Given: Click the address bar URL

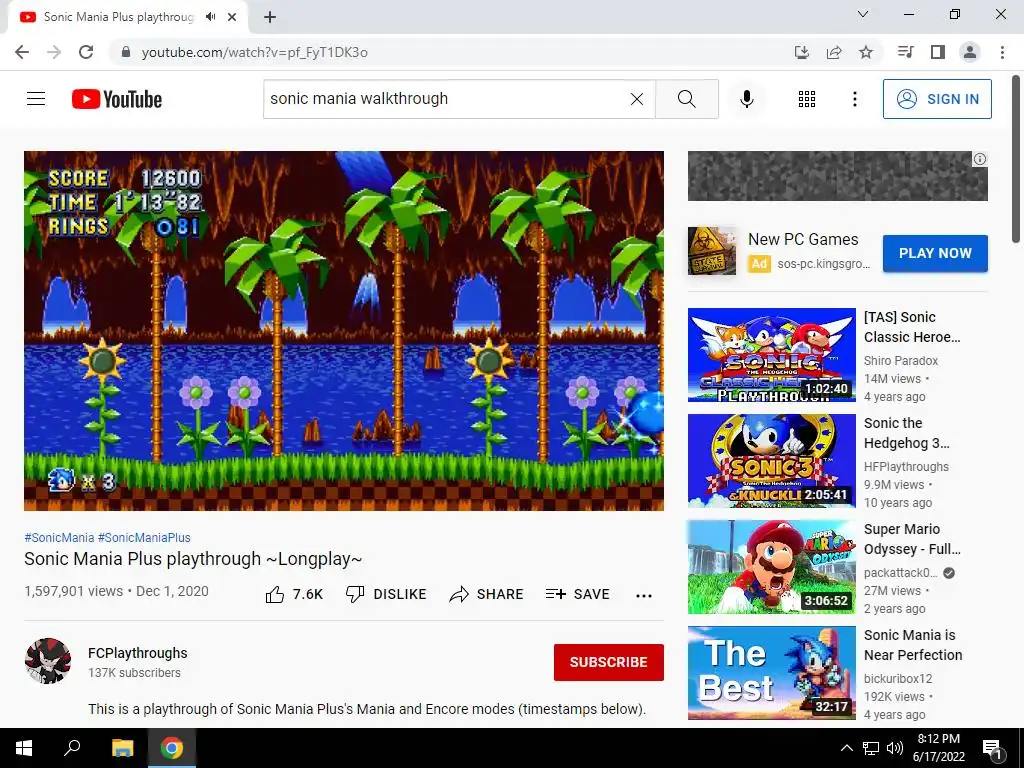Looking at the screenshot, I should (x=255, y=52).
